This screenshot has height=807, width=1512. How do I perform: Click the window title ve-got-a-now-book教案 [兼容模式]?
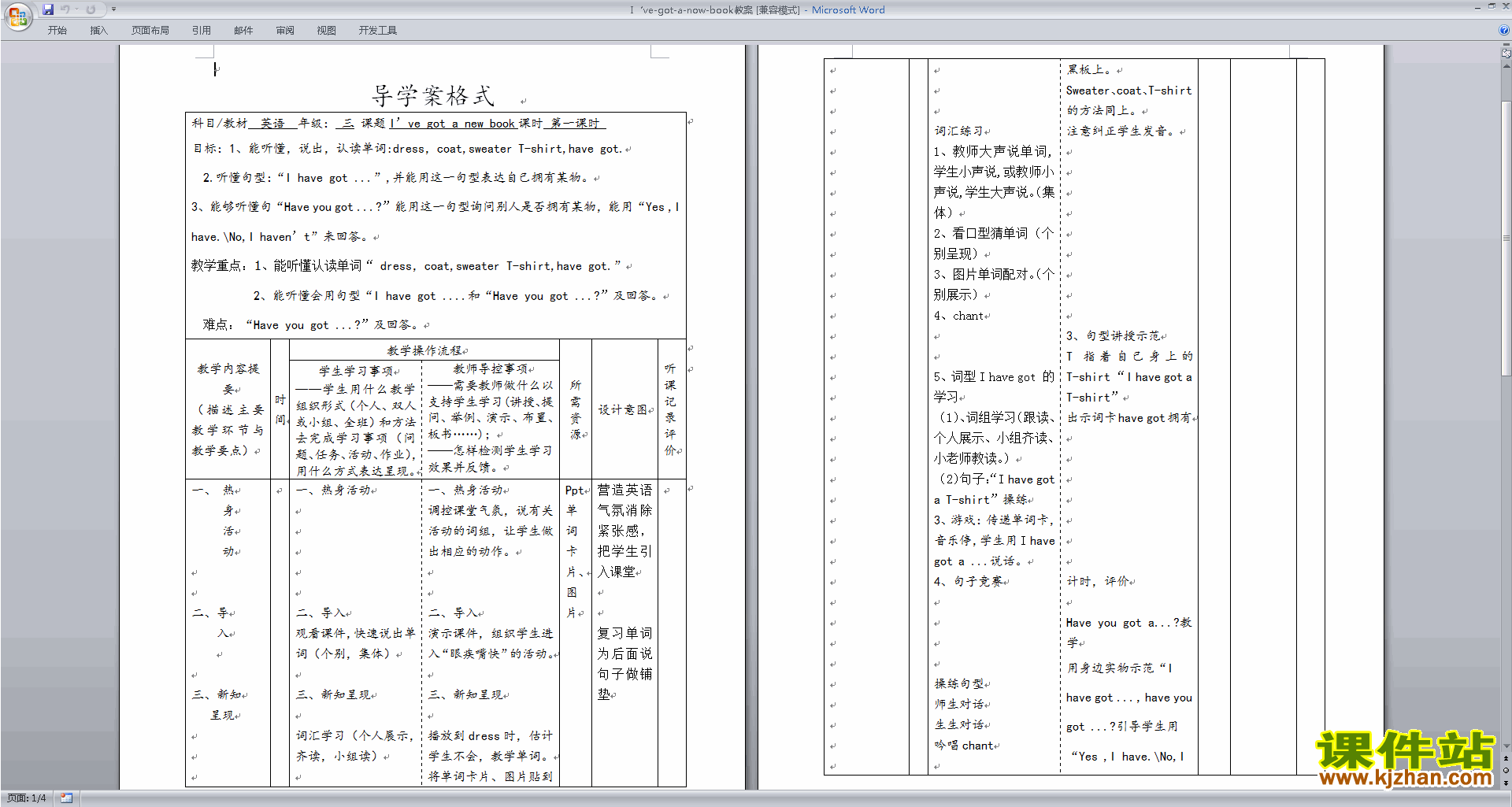(720, 9)
